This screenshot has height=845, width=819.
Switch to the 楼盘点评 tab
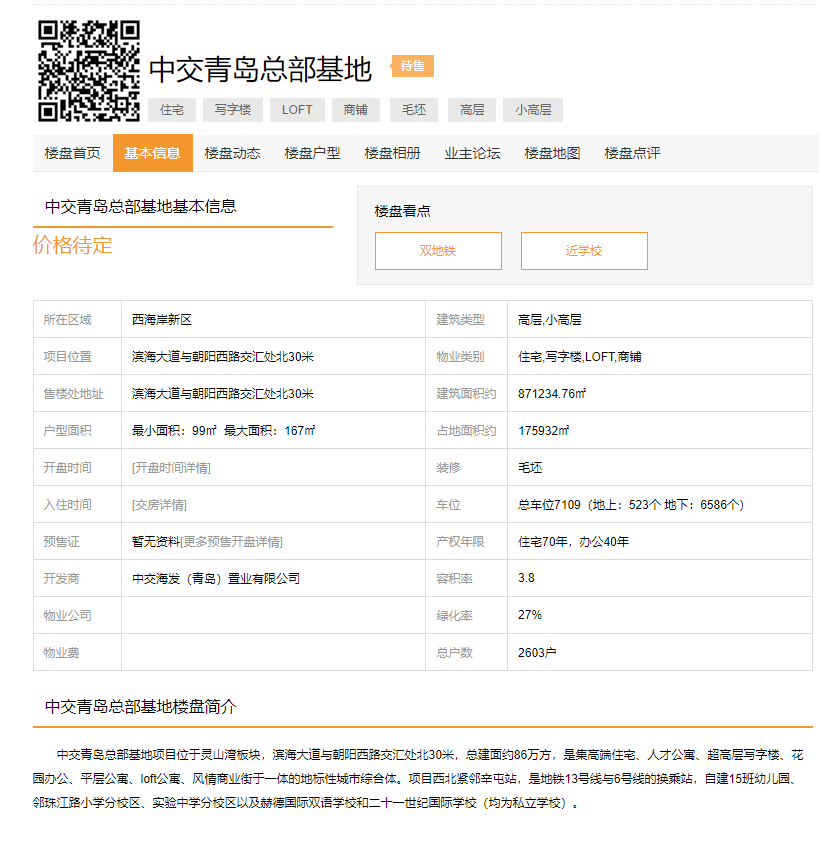(633, 153)
